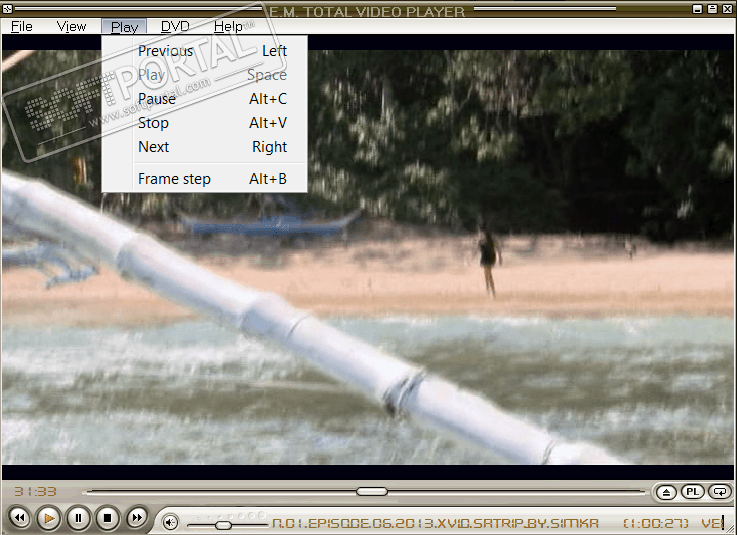Click the eject/open file icon
737x535 pixels.
(666, 492)
